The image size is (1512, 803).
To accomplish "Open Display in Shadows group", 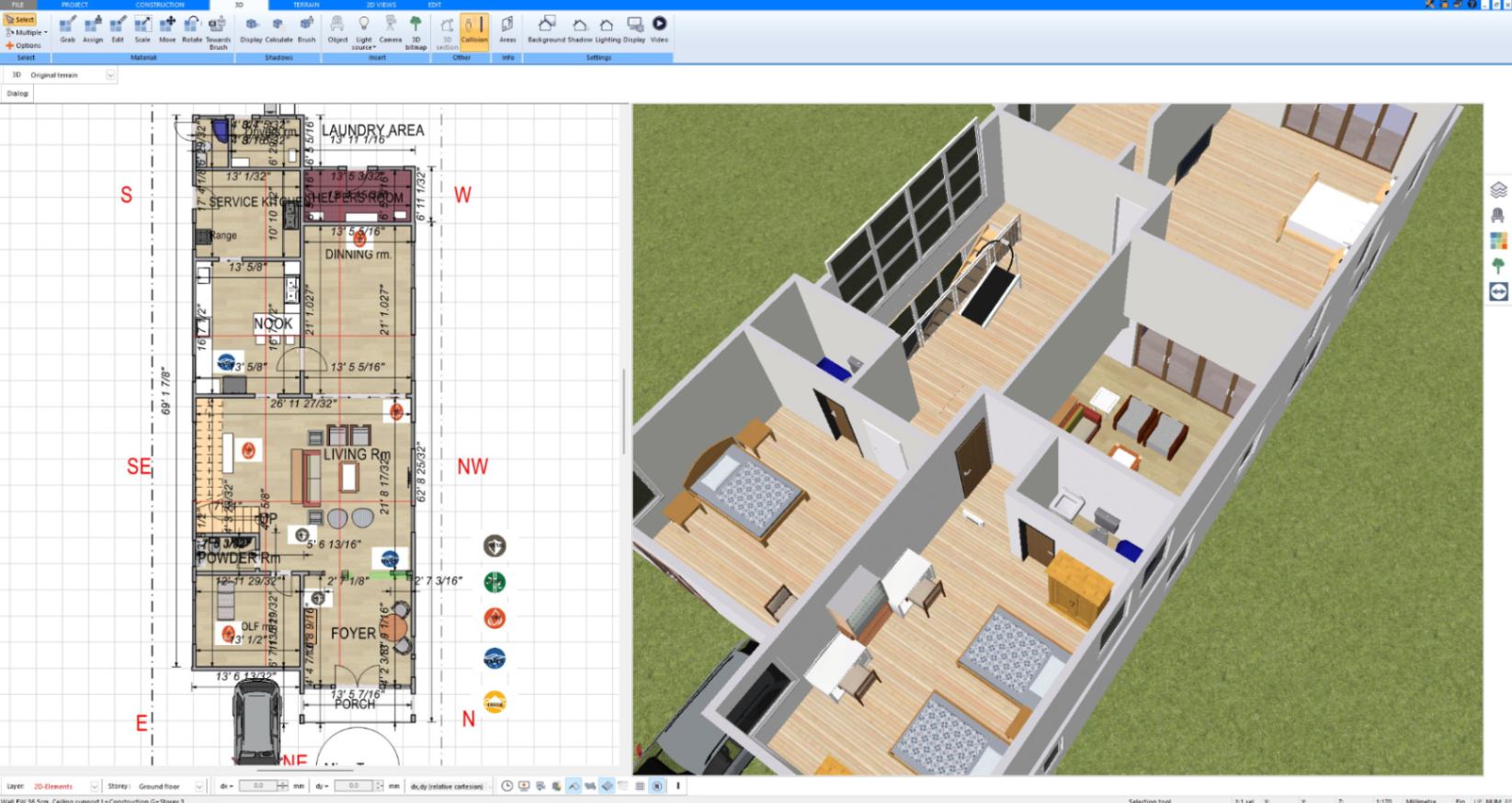I will pos(251,29).
